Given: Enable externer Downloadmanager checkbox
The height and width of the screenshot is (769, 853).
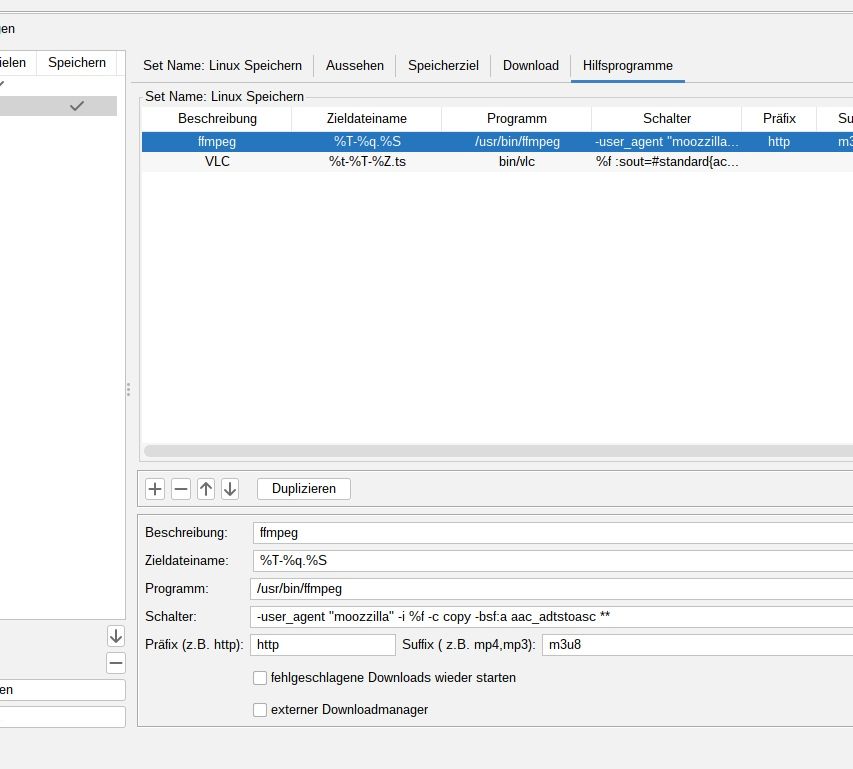Looking at the screenshot, I should point(260,710).
